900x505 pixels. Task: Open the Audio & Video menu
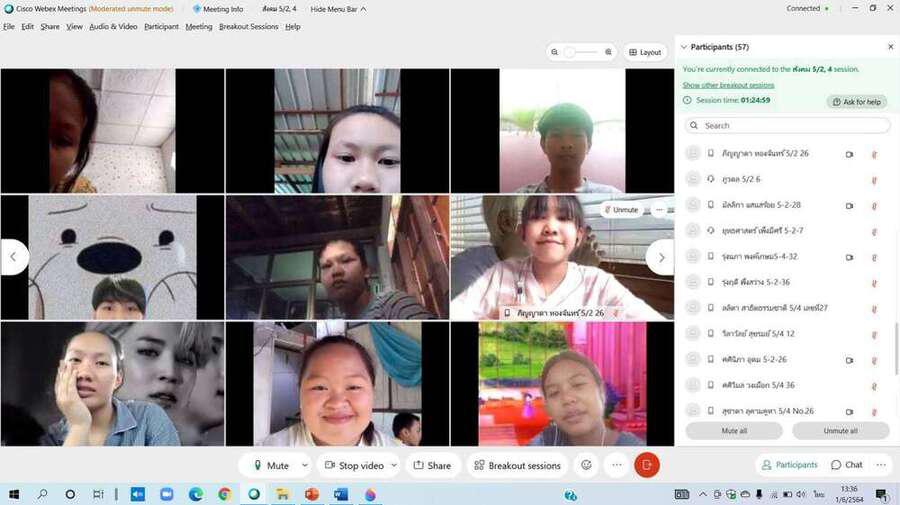pyautogui.click(x=113, y=27)
